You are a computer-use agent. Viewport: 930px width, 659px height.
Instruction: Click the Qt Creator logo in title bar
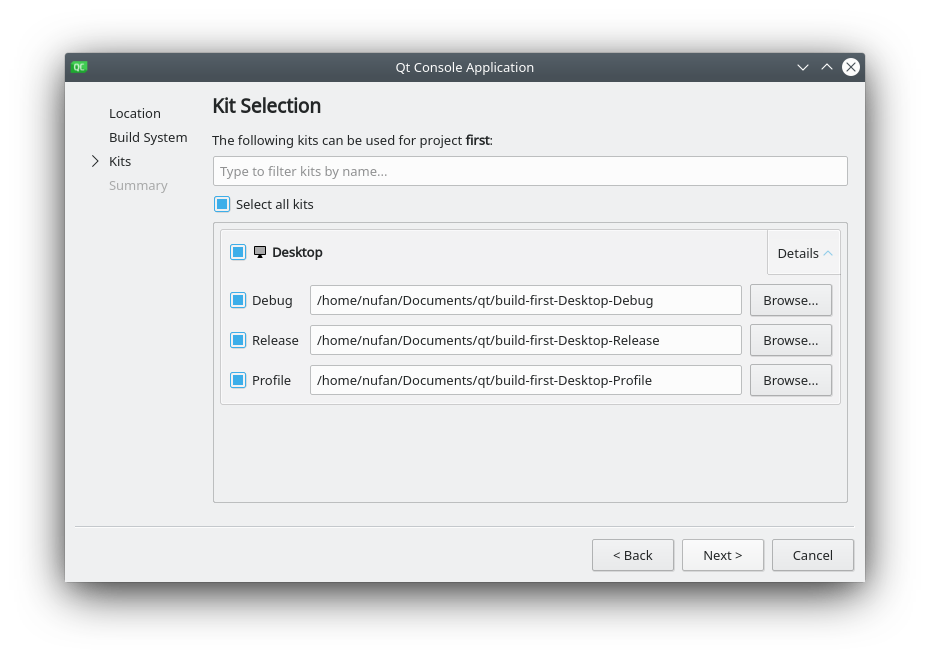(x=79, y=67)
